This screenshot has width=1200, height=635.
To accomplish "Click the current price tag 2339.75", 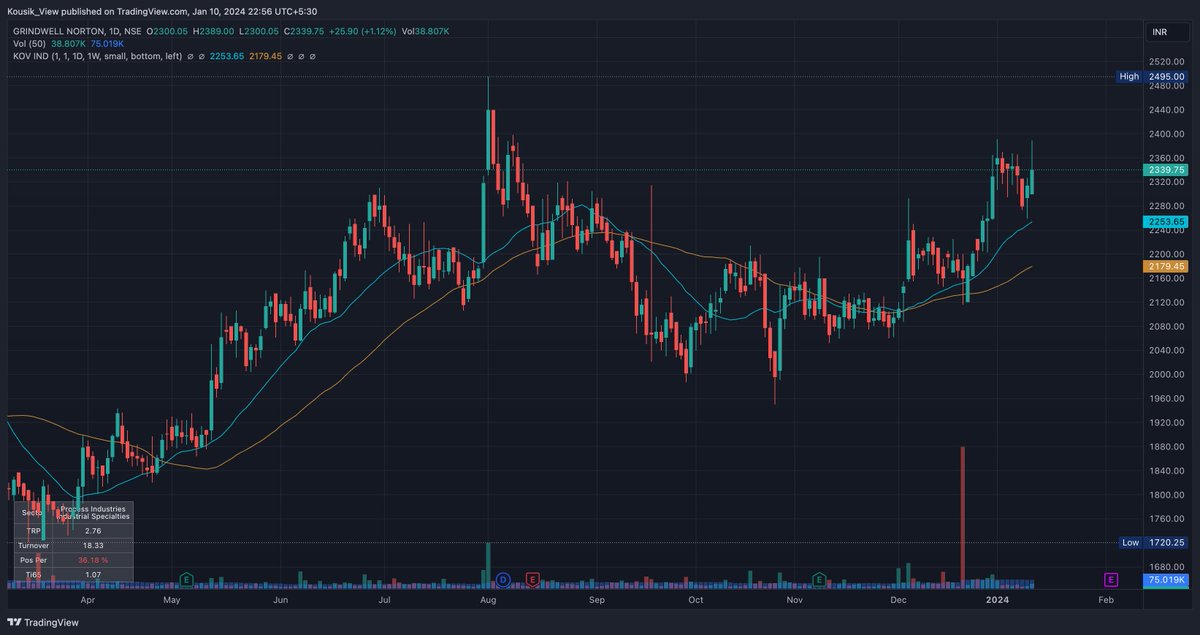I will (x=1167, y=170).
